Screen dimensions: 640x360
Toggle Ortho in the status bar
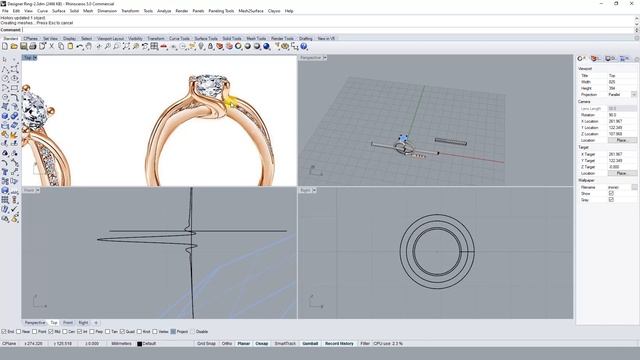(227, 344)
